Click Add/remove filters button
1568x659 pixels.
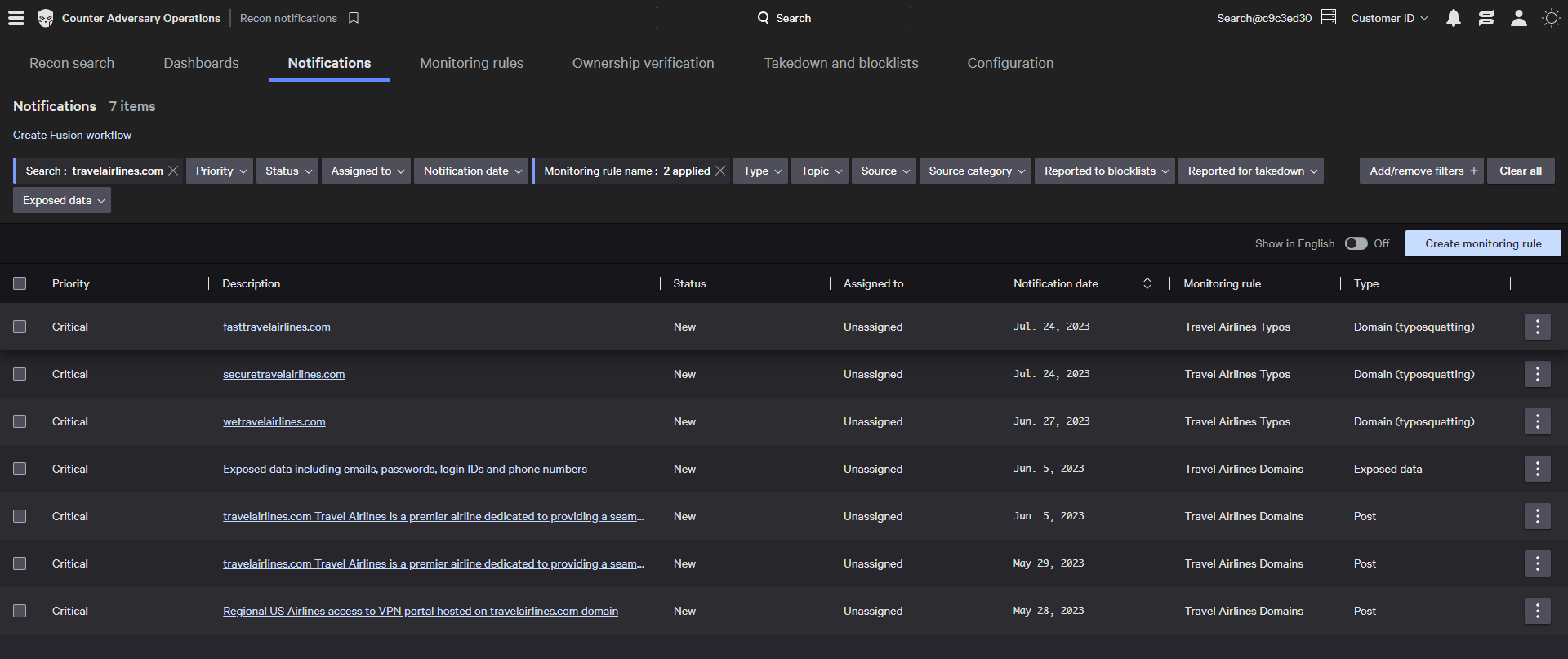pos(1422,171)
